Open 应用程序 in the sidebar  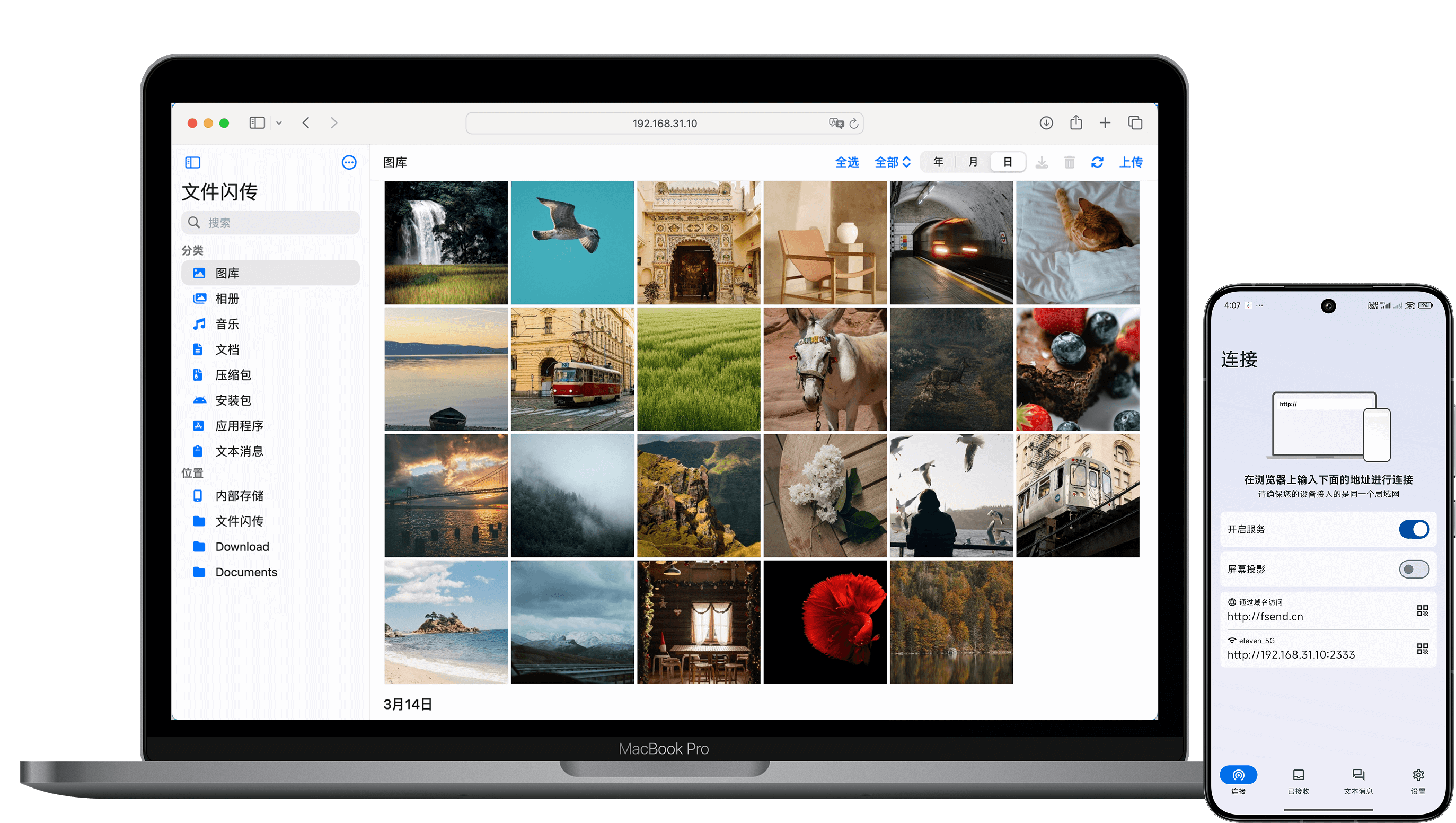[271, 426]
